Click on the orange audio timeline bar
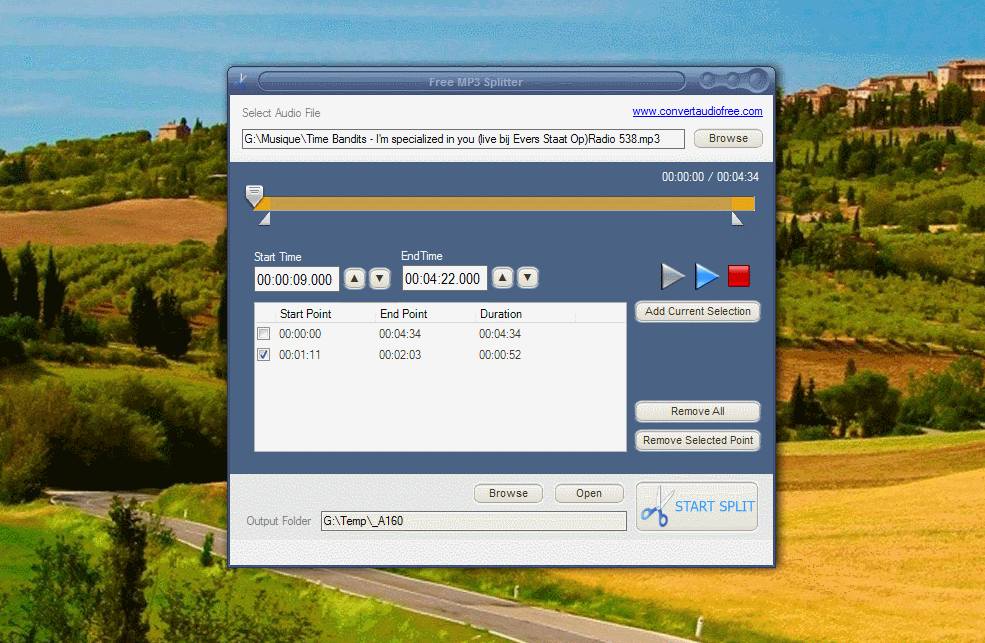Viewport: 985px width, 643px height. (503, 203)
